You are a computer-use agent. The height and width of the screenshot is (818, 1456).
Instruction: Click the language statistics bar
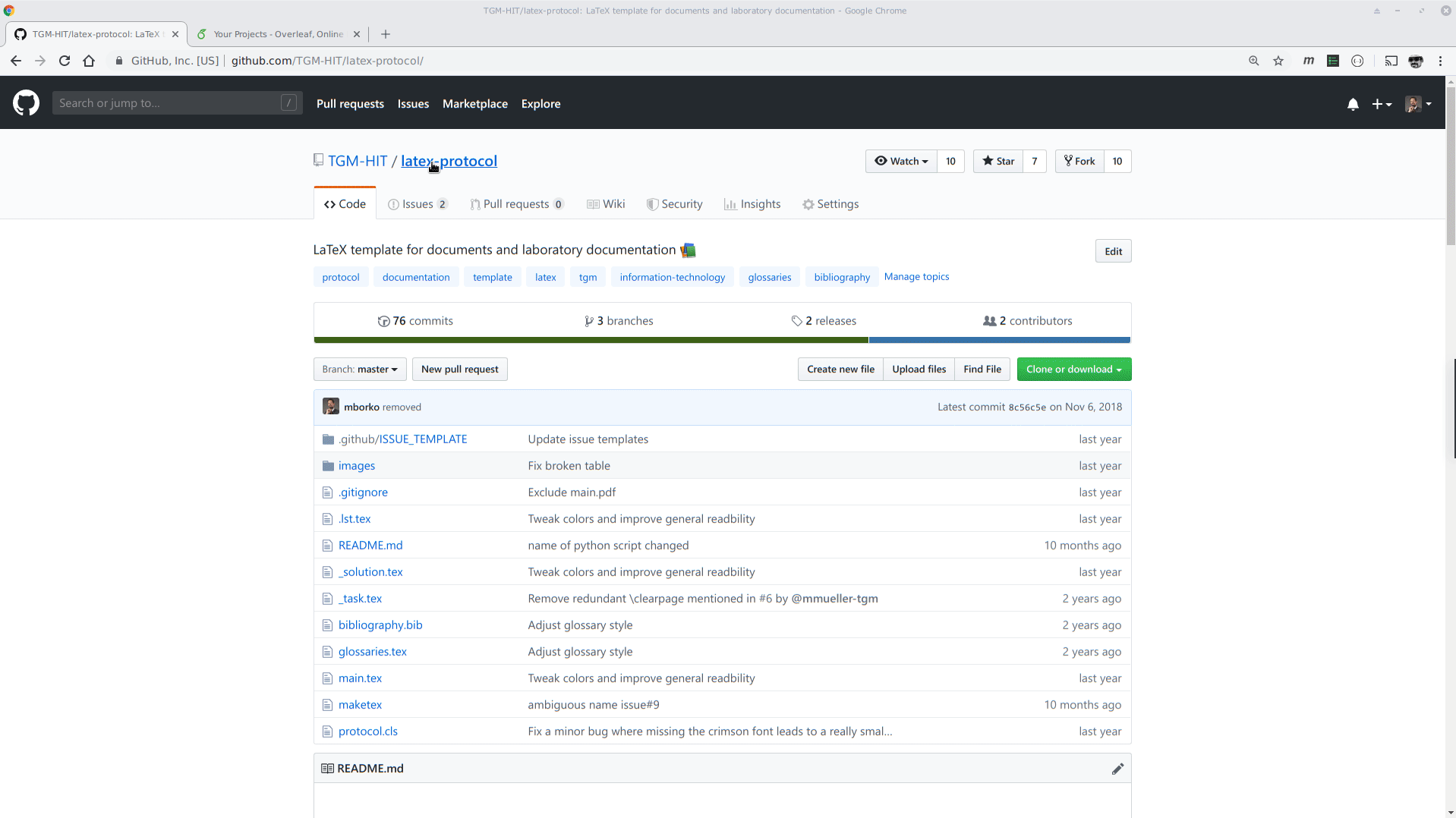click(x=721, y=340)
